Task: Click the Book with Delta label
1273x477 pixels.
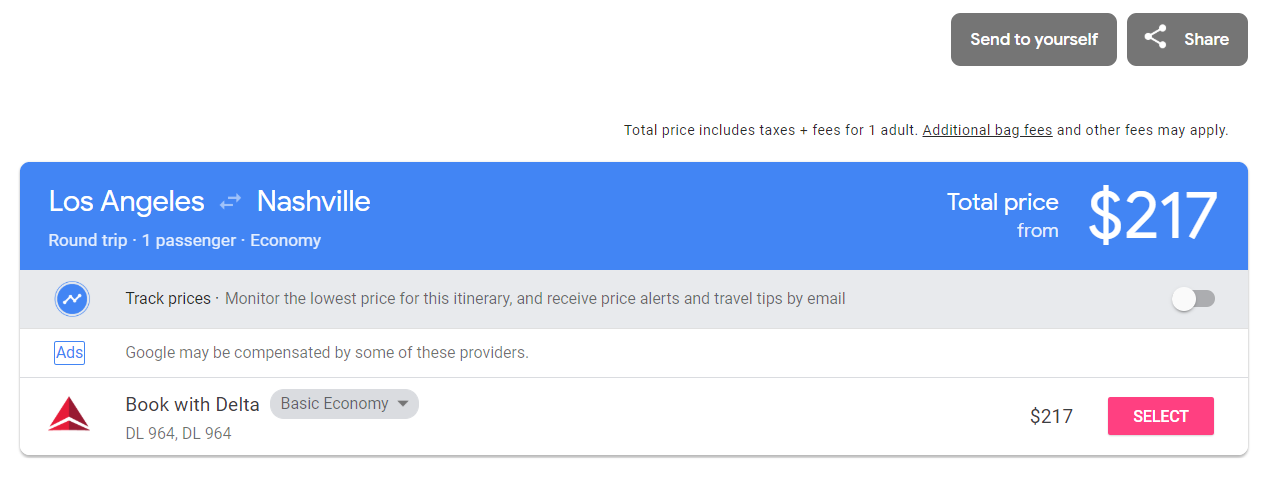Action: coord(192,404)
